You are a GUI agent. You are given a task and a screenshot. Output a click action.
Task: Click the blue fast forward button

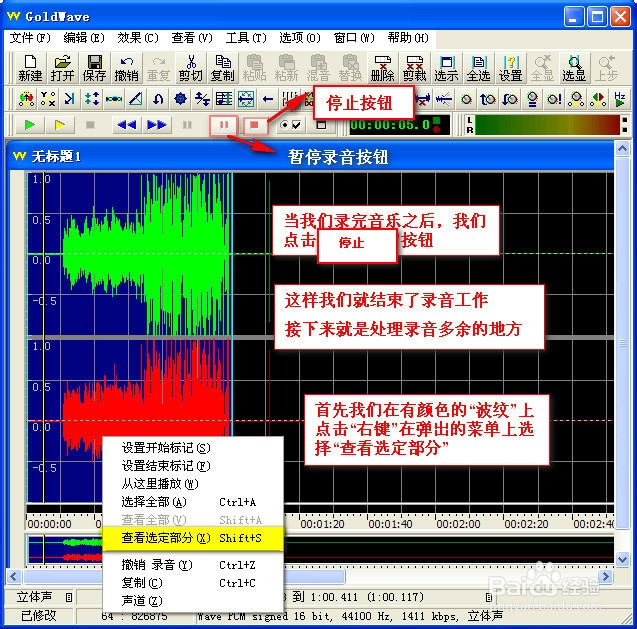point(157,125)
